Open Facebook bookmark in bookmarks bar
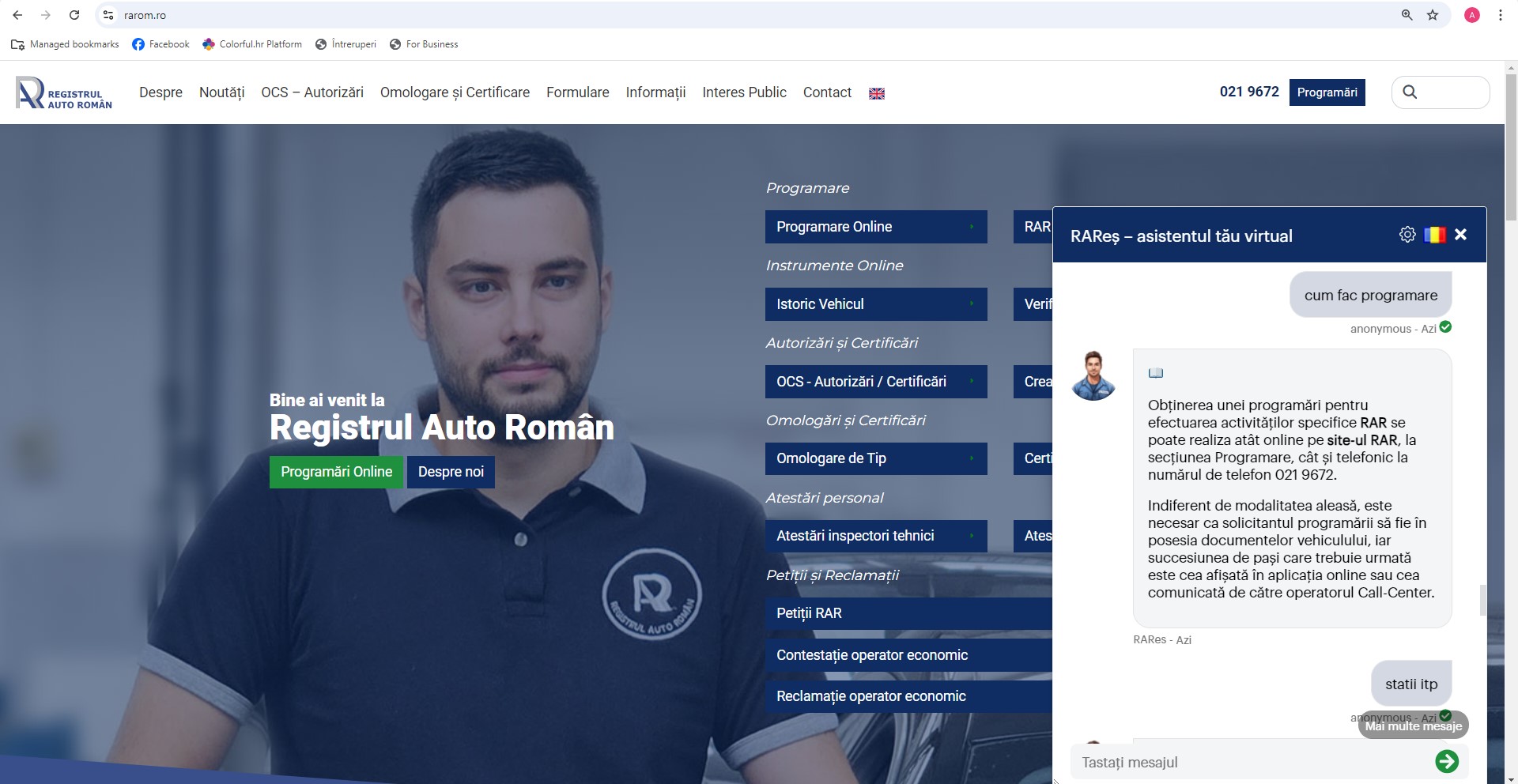Image resolution: width=1518 pixels, height=784 pixels. (160, 44)
